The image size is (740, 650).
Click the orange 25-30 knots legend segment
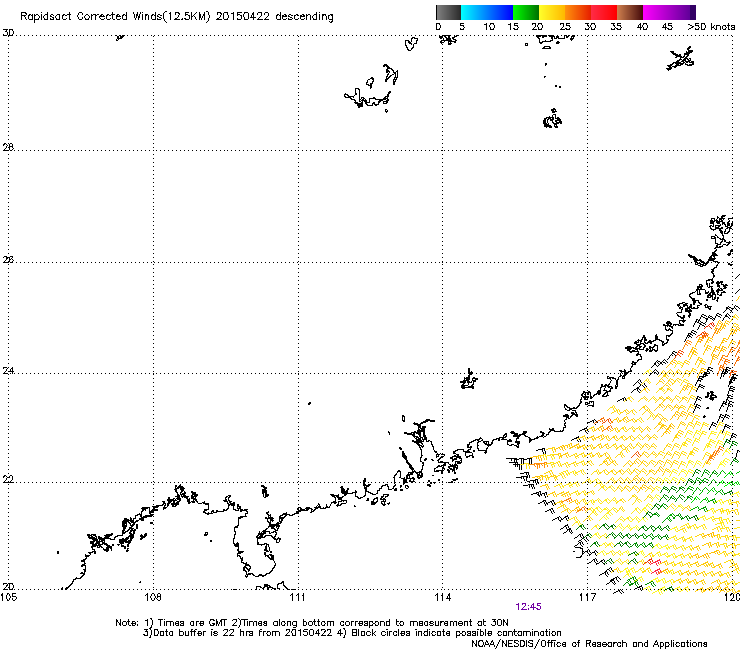click(x=578, y=12)
